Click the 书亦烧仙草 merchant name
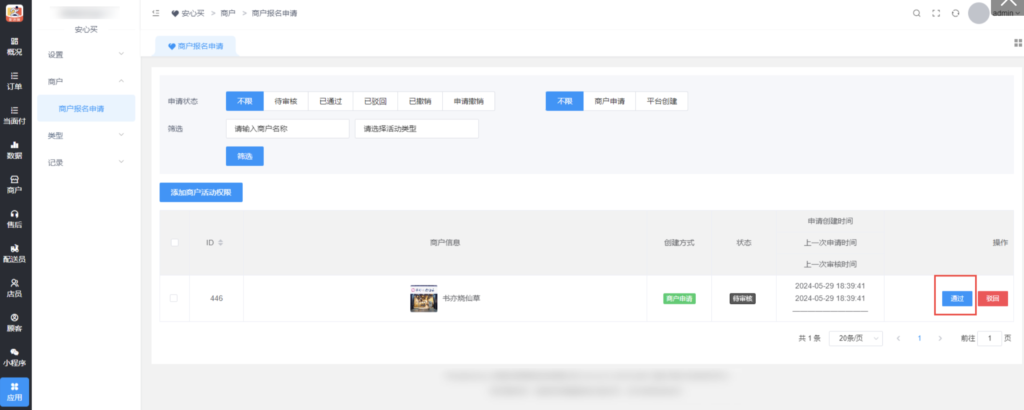Screen dimensions: 1024x410 click(x=462, y=298)
